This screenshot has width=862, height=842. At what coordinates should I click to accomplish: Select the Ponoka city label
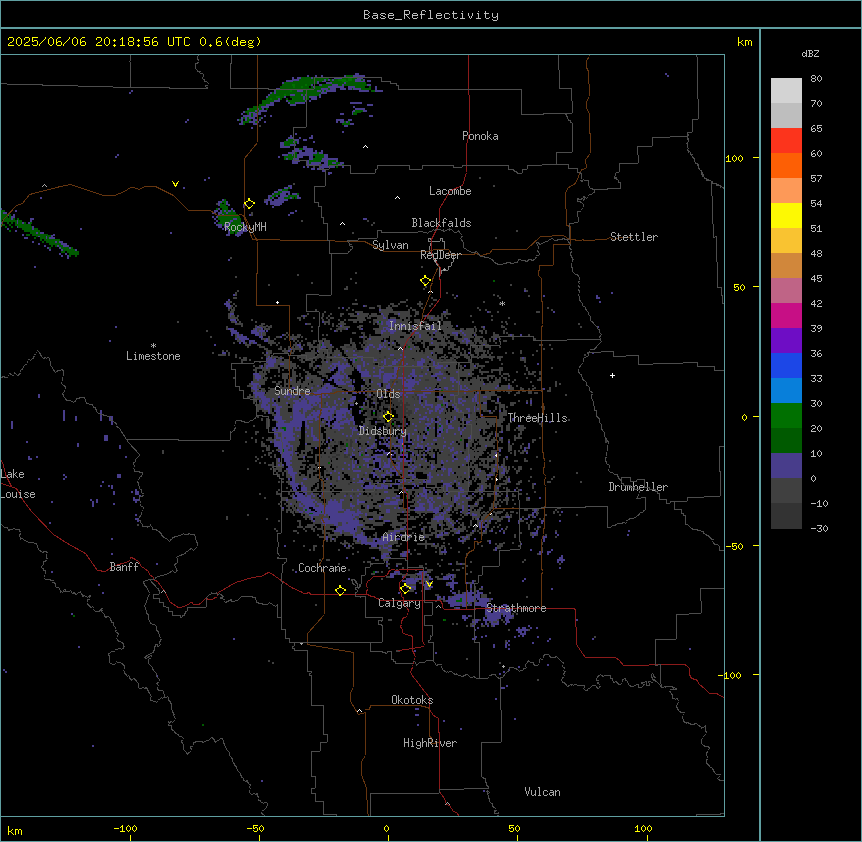click(480, 136)
